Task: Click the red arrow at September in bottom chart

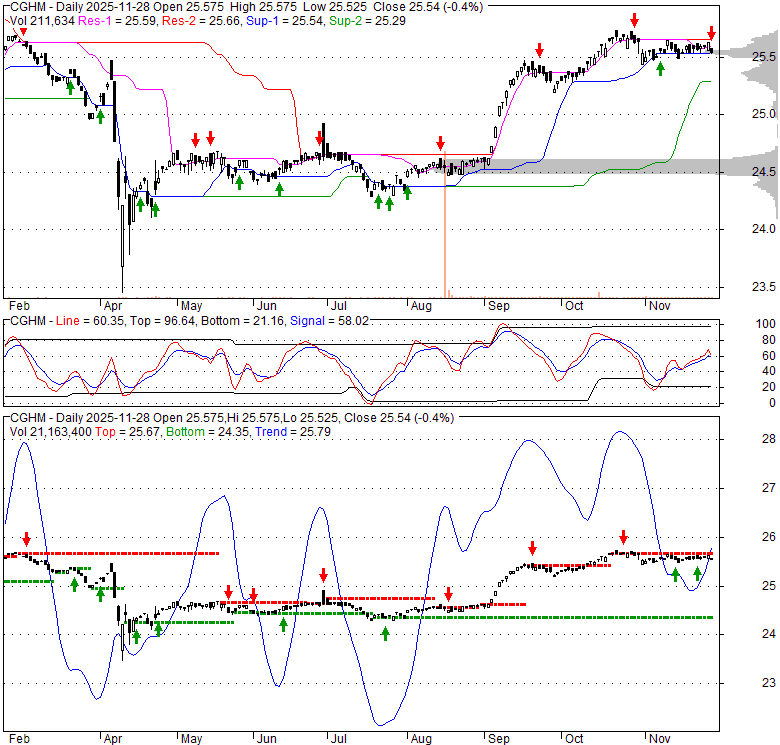Action: (533, 548)
